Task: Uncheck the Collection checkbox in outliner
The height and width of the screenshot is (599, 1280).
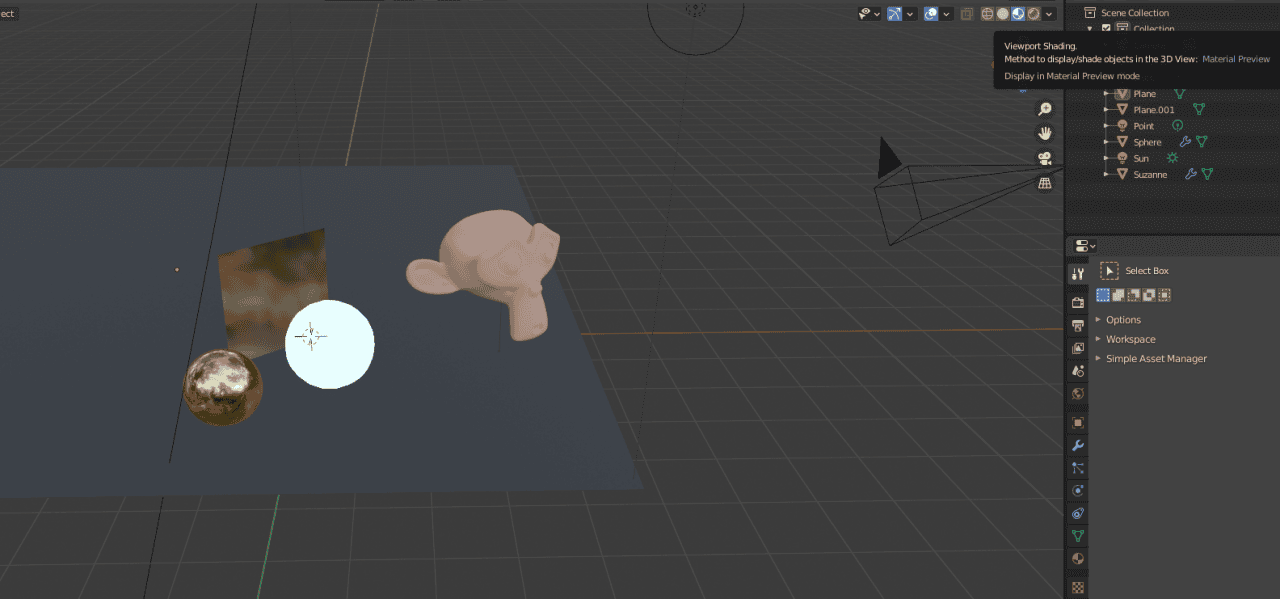Action: pos(1104,29)
